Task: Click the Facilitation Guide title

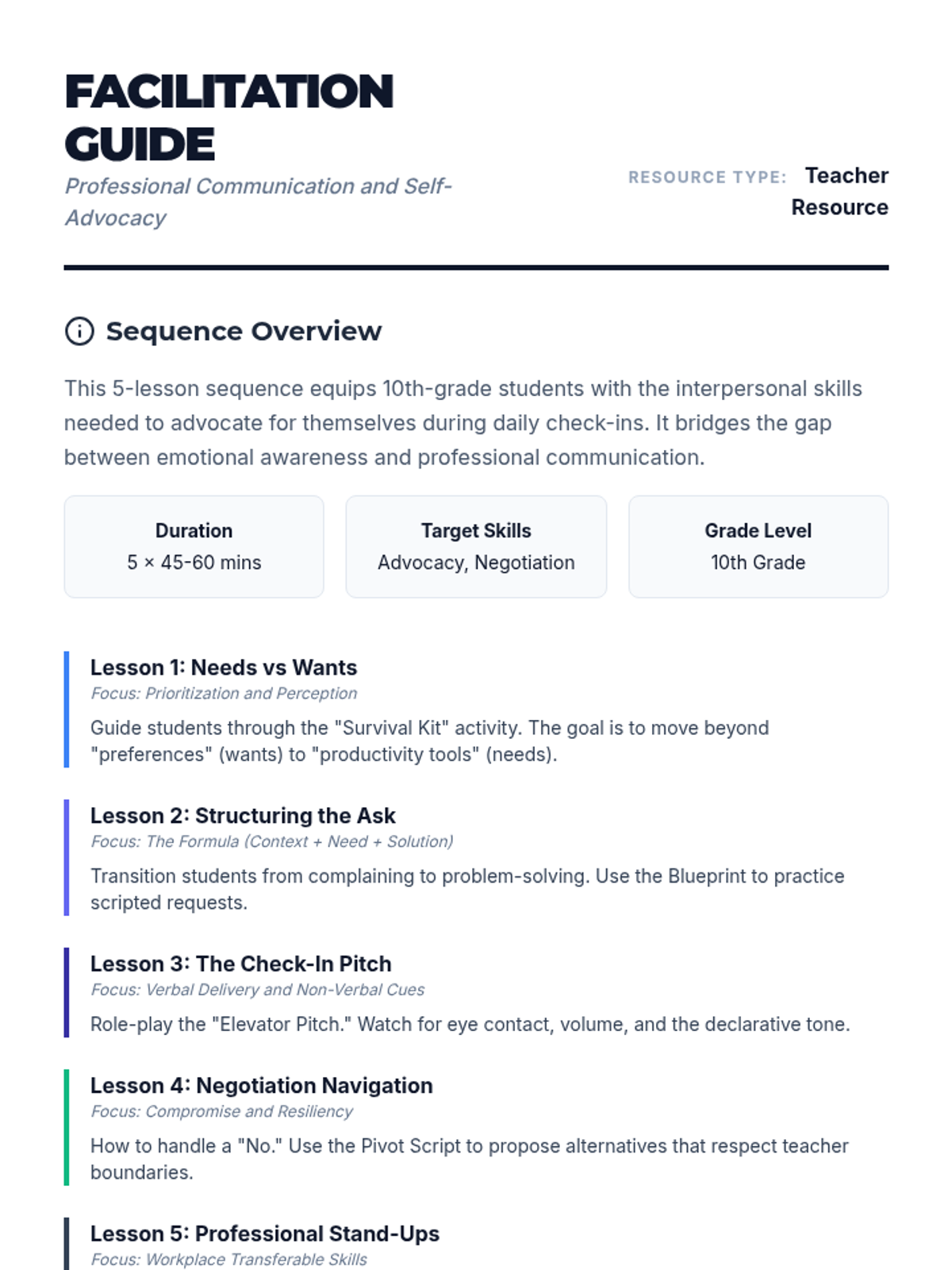Action: click(228, 117)
